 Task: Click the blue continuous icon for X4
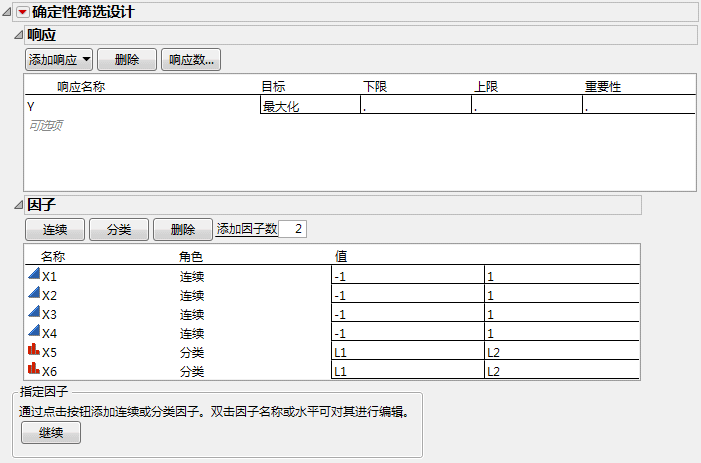coord(34,330)
